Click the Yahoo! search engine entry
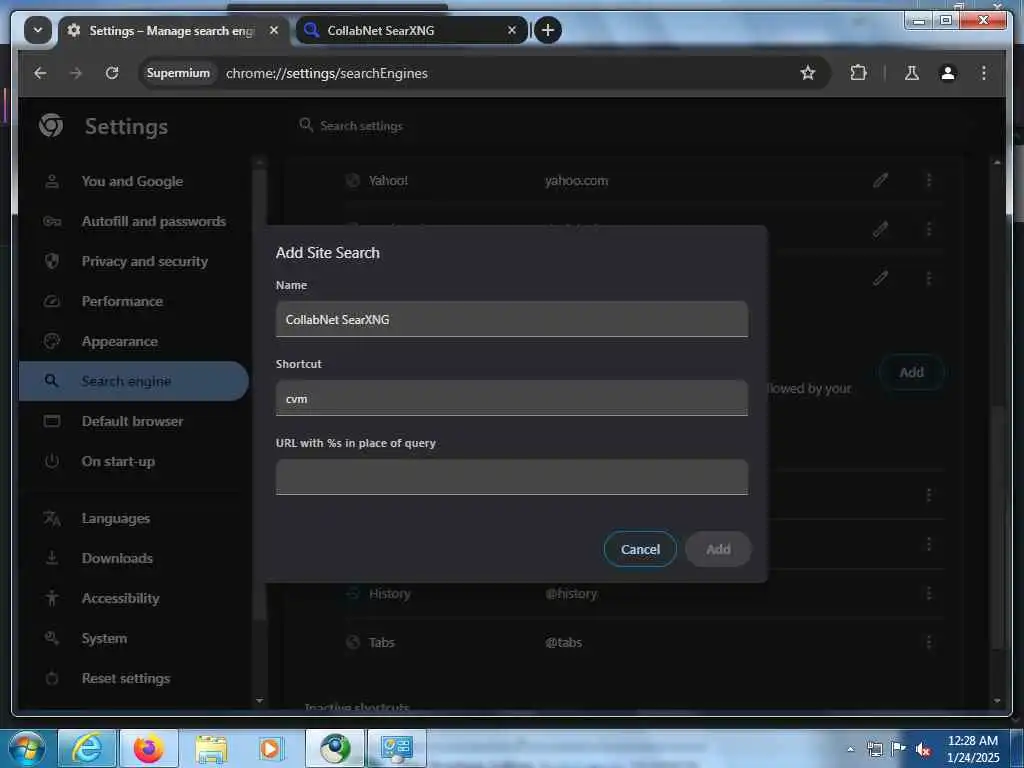This screenshot has height=768, width=1024. [388, 181]
